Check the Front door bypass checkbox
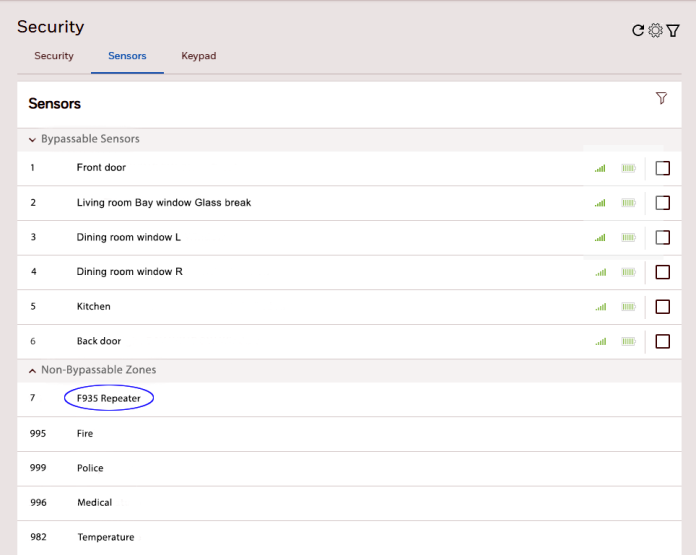The height and width of the screenshot is (555, 696). (x=662, y=168)
